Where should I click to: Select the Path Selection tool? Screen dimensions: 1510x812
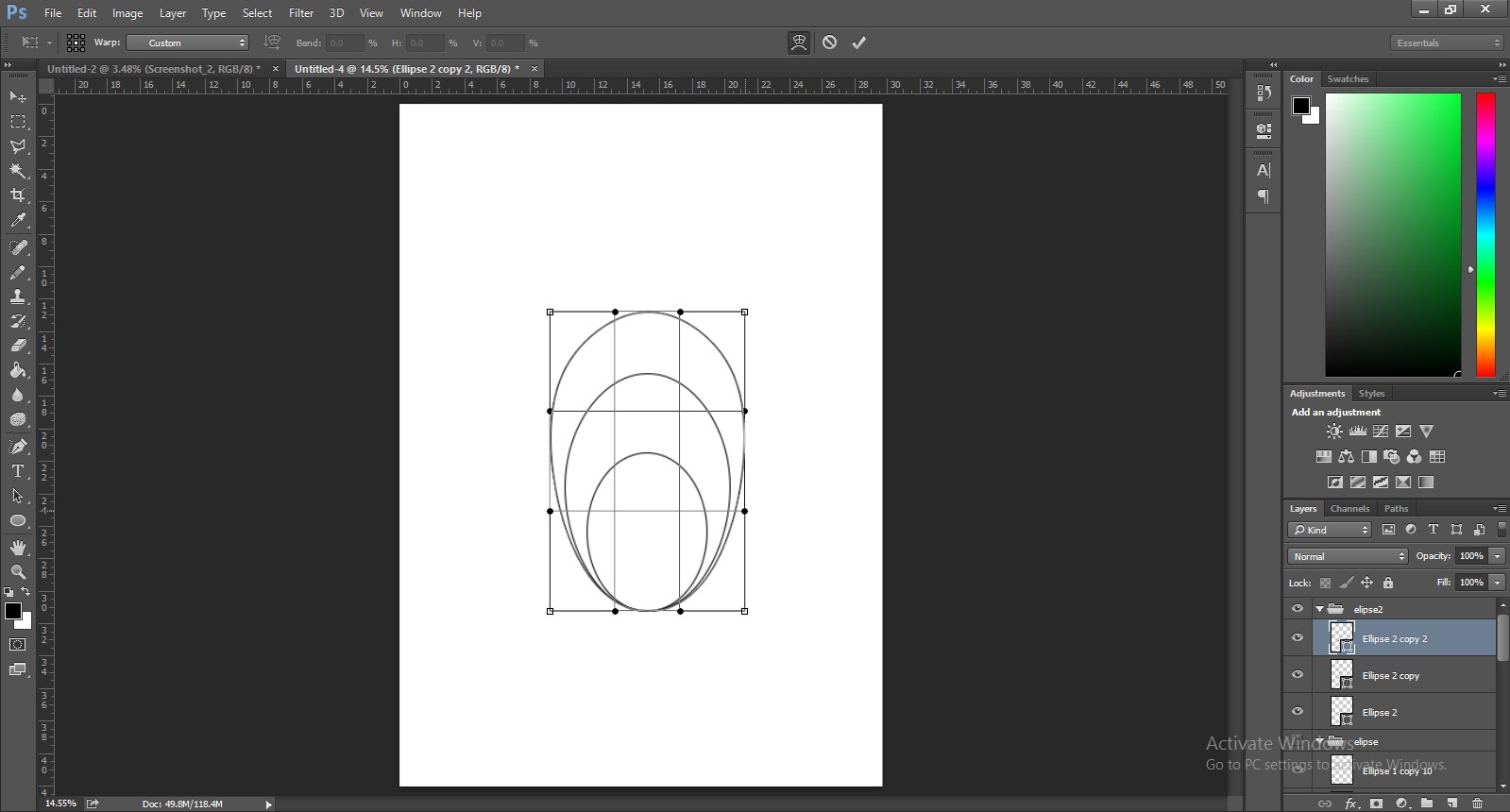(x=18, y=496)
